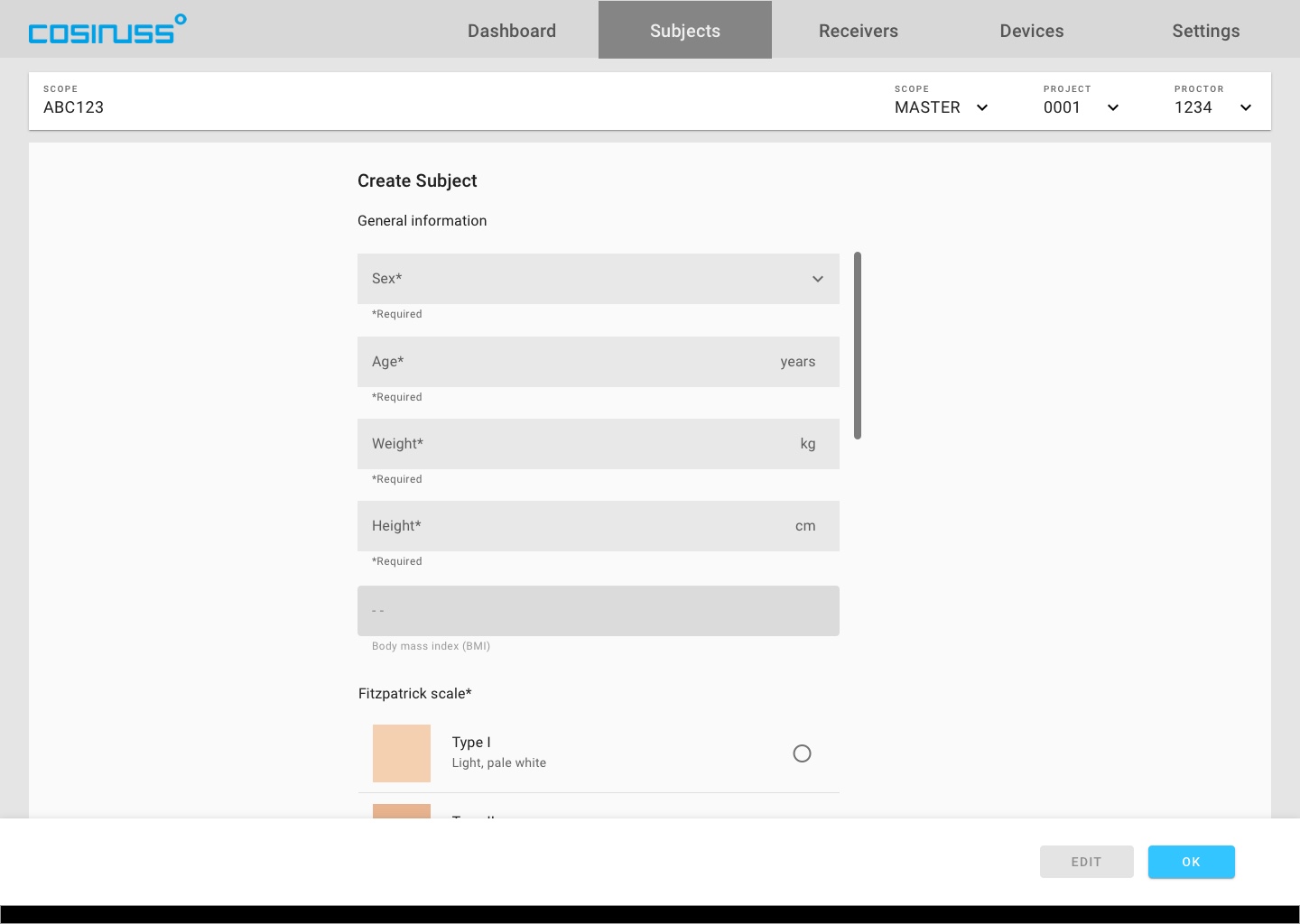Click the Sex field chevron arrow
1300x924 pixels.
(x=818, y=279)
